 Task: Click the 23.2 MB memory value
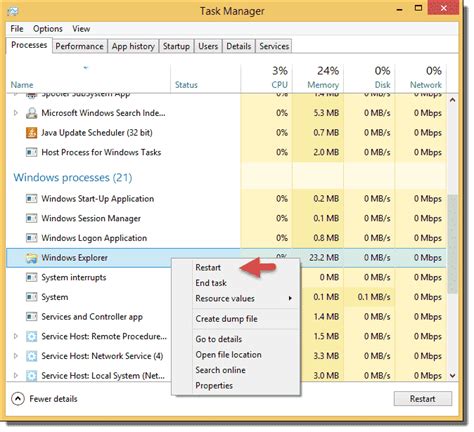pyautogui.click(x=324, y=258)
